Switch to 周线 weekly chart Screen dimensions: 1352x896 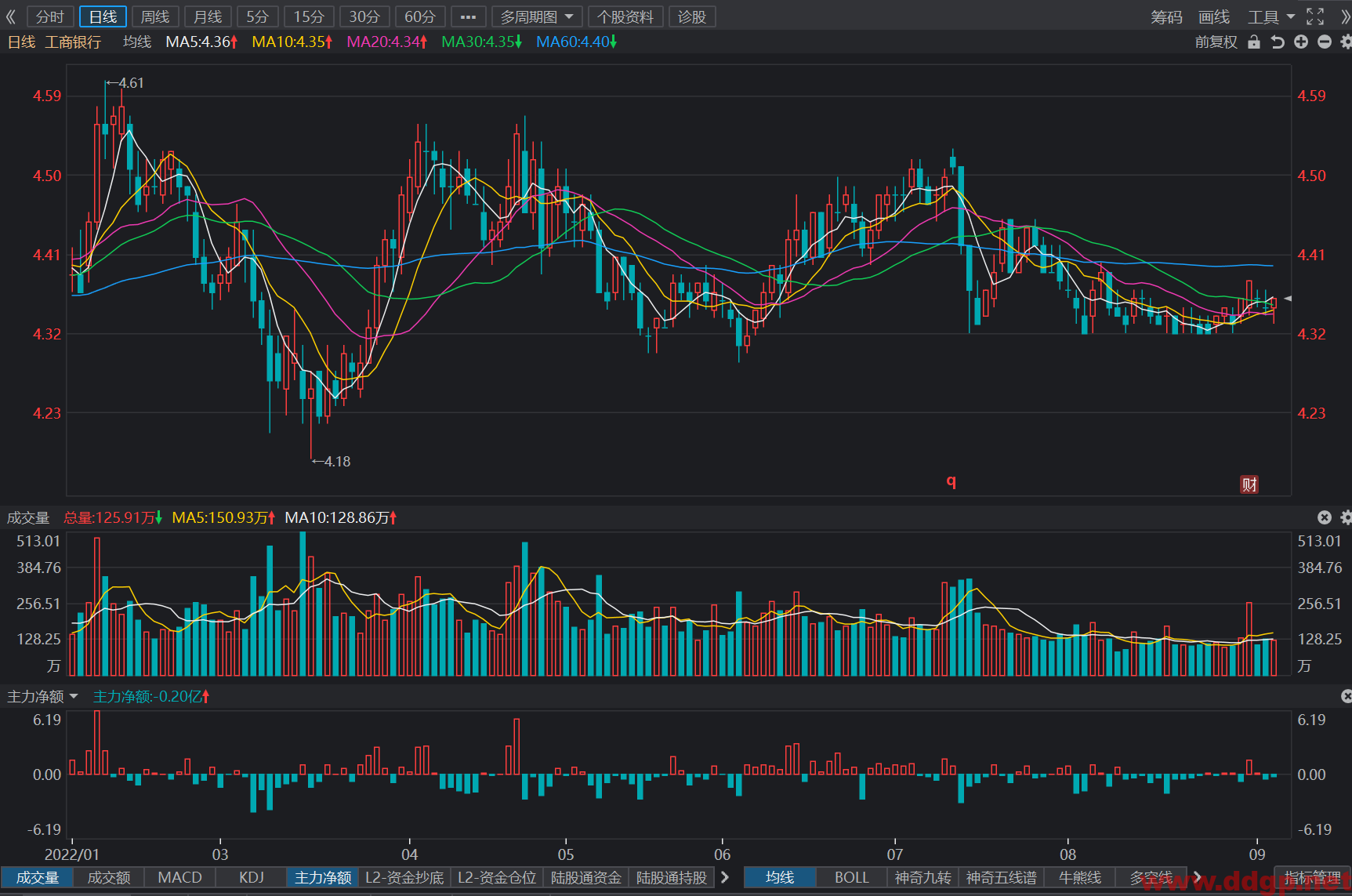[155, 16]
